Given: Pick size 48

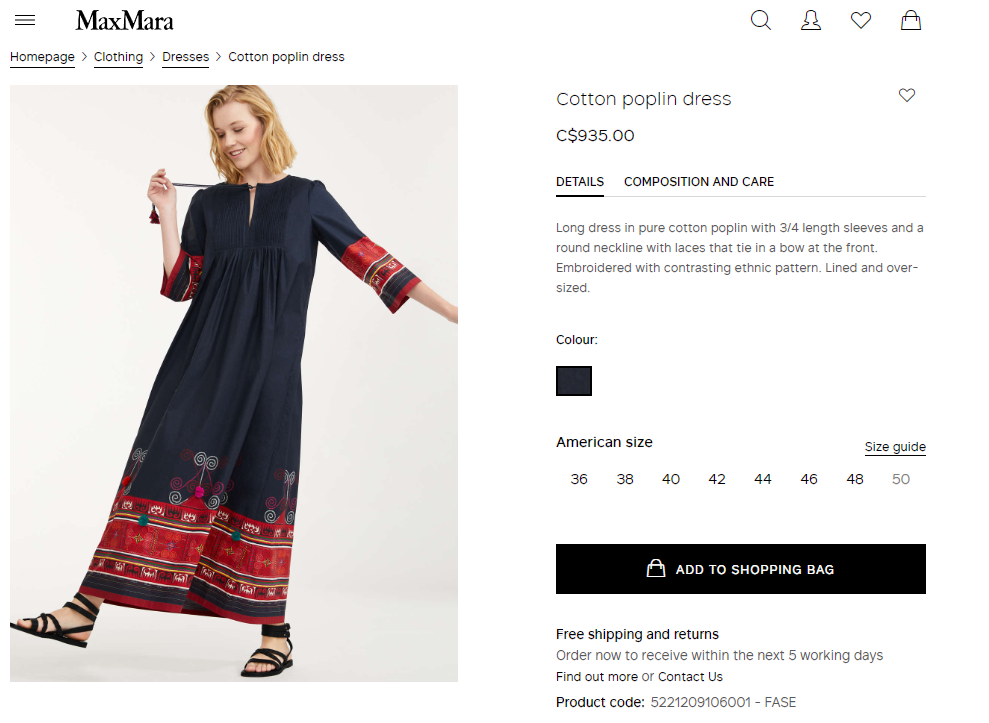Looking at the screenshot, I should 855,479.
